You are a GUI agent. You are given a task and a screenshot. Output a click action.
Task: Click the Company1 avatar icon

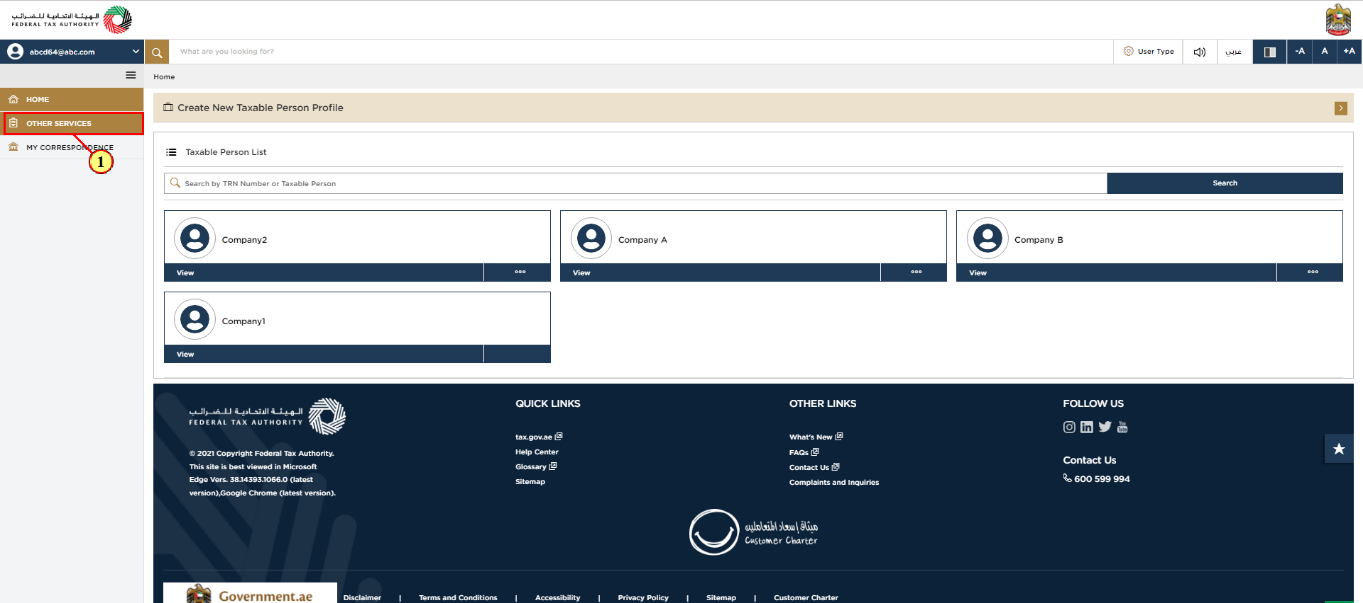195,319
